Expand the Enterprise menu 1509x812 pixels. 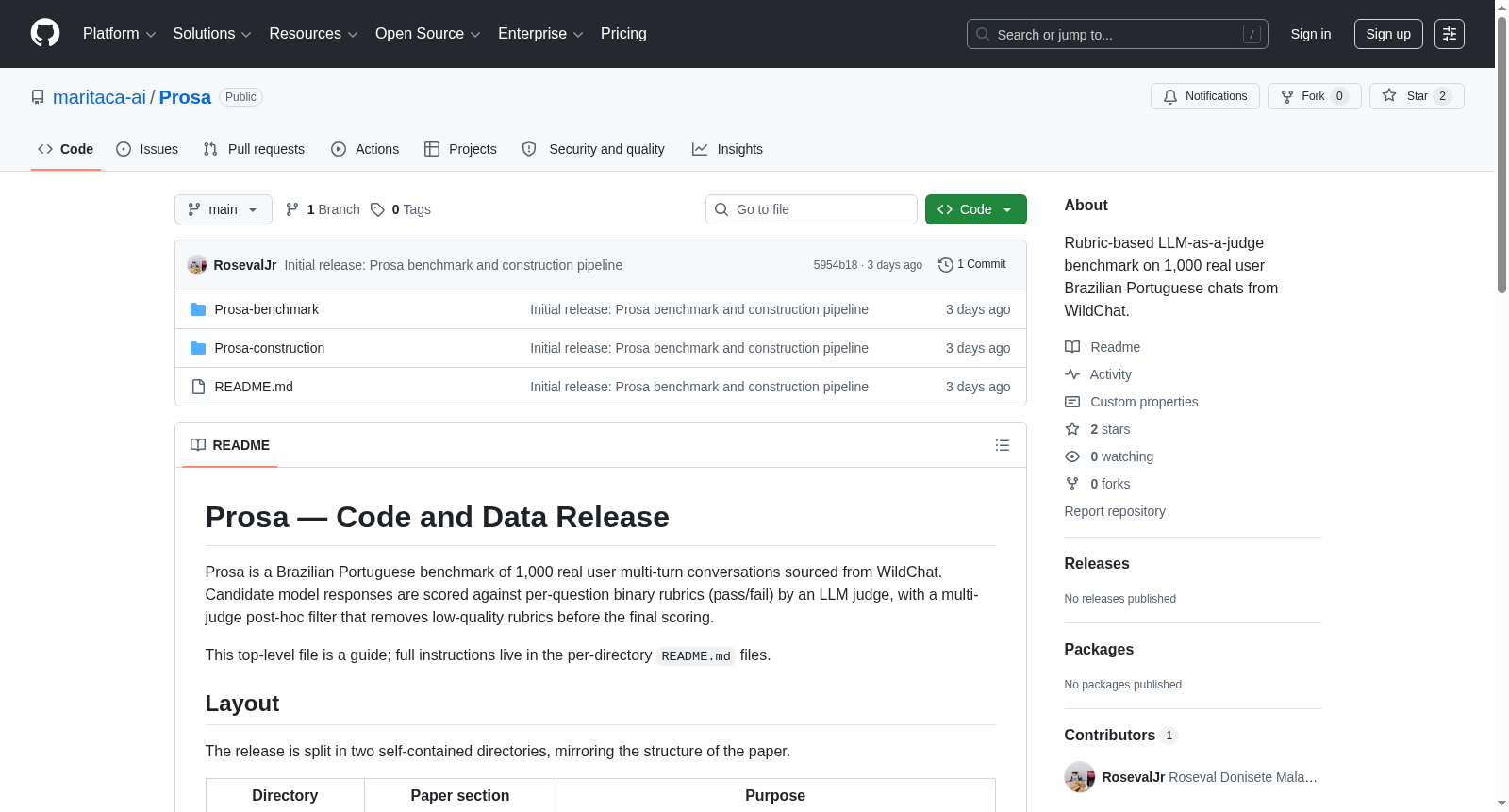point(539,34)
